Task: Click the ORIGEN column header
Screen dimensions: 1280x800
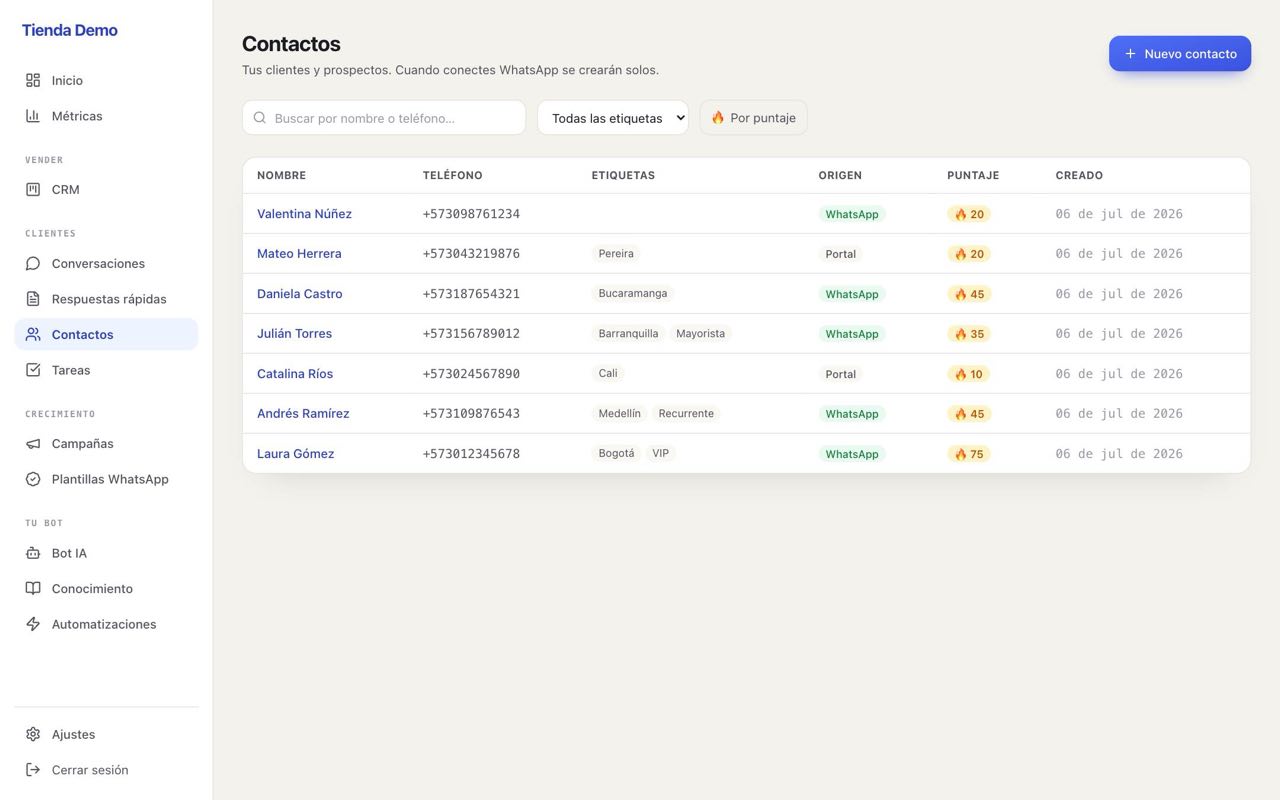Action: [x=840, y=176]
